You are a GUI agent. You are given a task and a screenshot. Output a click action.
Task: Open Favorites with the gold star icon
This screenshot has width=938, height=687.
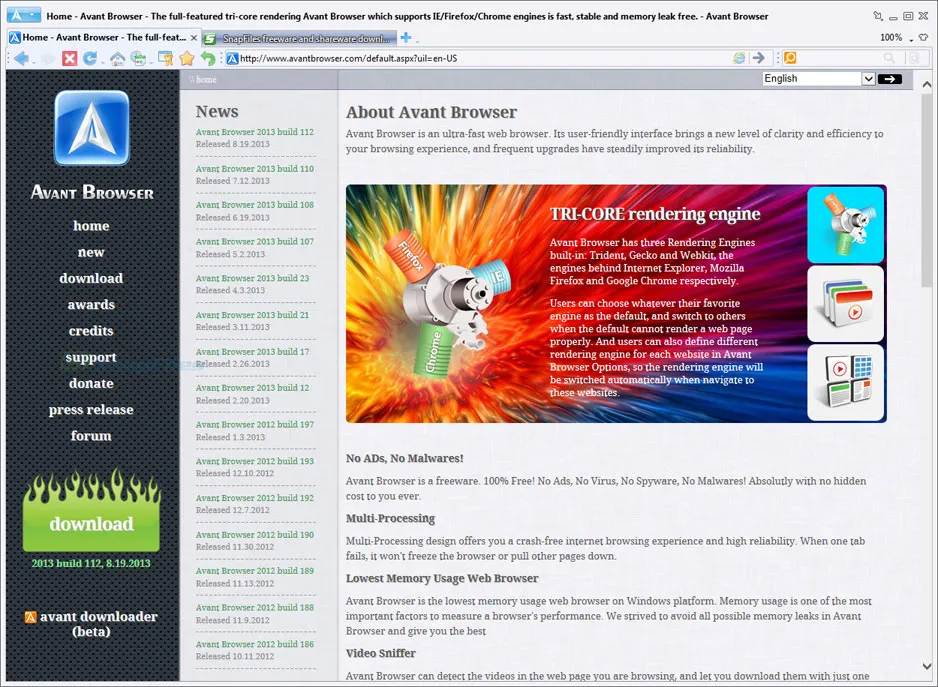pyautogui.click(x=187, y=58)
